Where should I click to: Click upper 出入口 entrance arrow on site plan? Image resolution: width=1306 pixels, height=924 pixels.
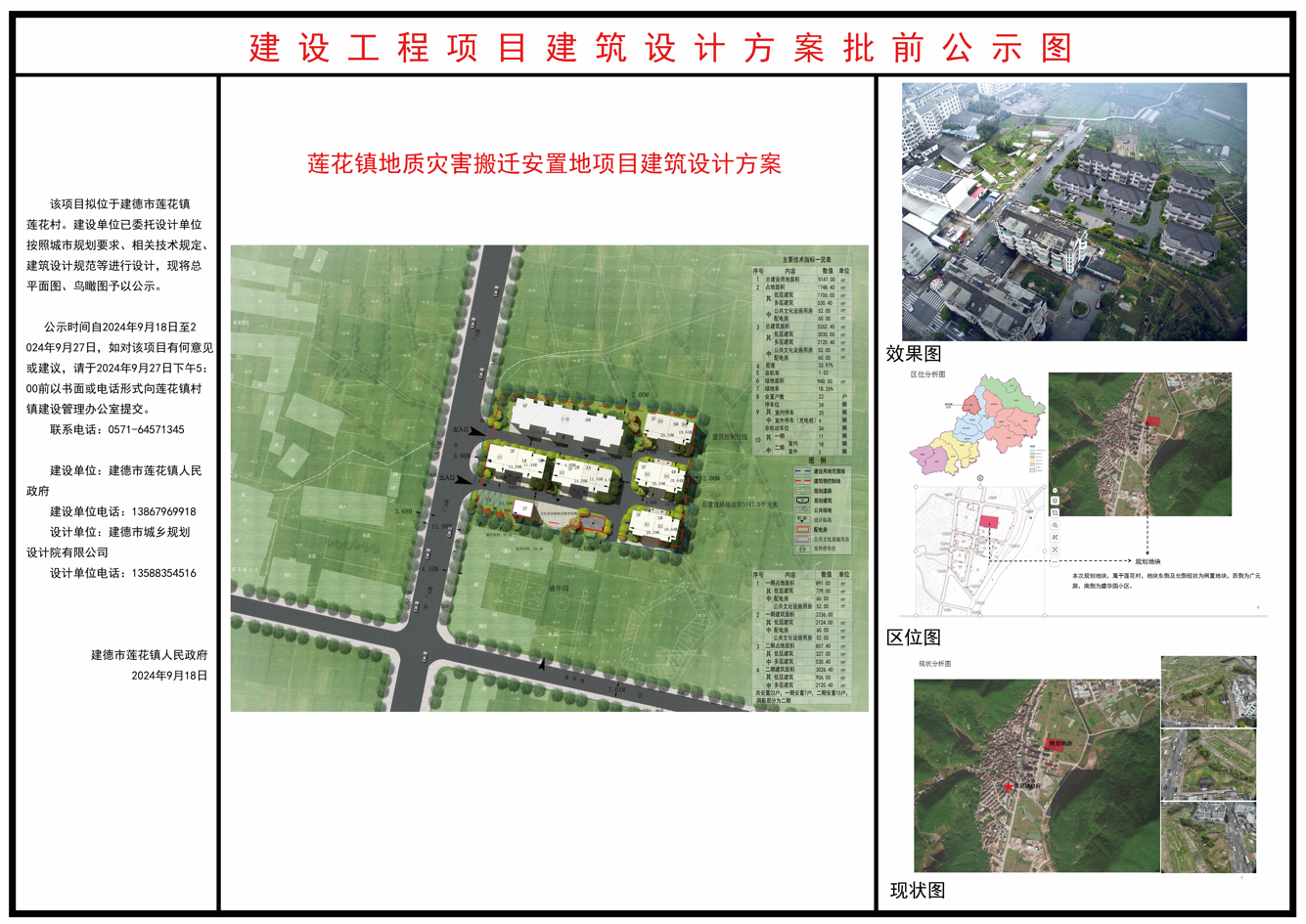tap(476, 430)
